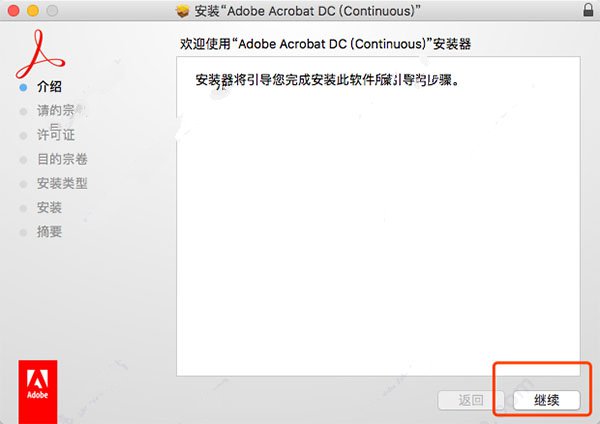The width and height of the screenshot is (600, 424).
Task: Select the 许可证 step in sidebar
Action: click(56, 134)
